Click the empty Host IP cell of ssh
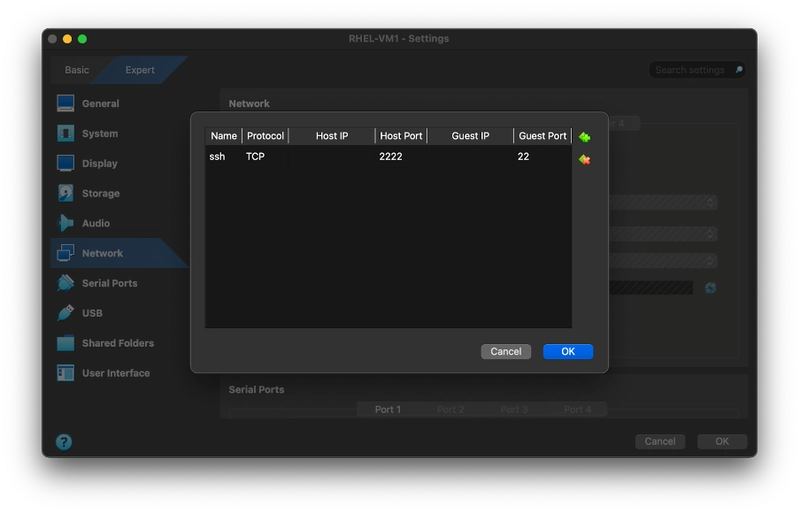This screenshot has height=513, width=800. point(332,157)
